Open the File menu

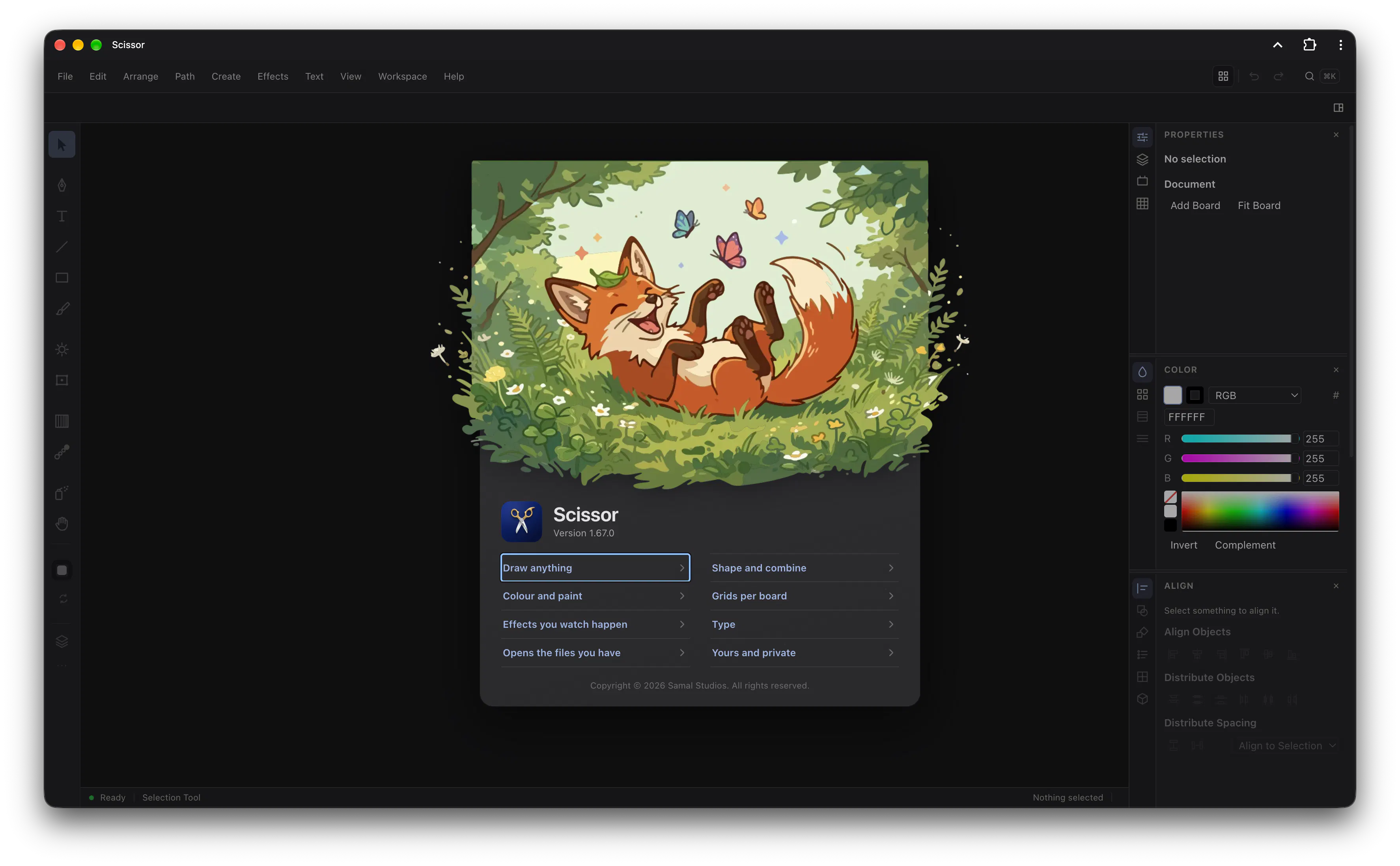click(x=65, y=76)
